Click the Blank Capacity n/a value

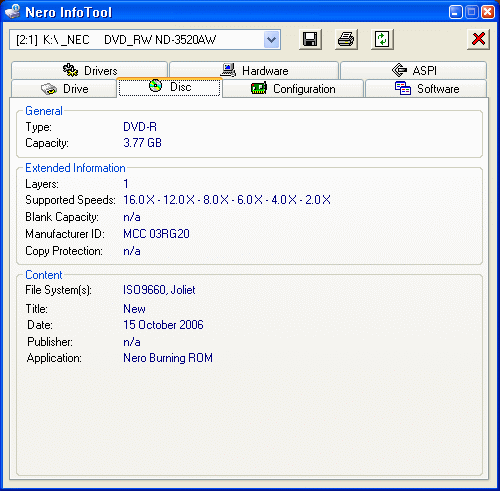pos(132,217)
